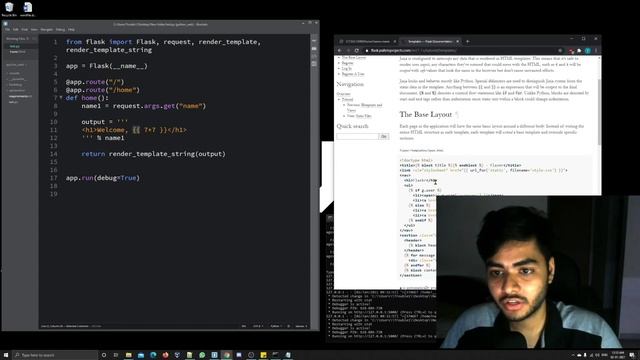
Task: Open The Base Layout link in docs sidebar
Action: click(354, 58)
